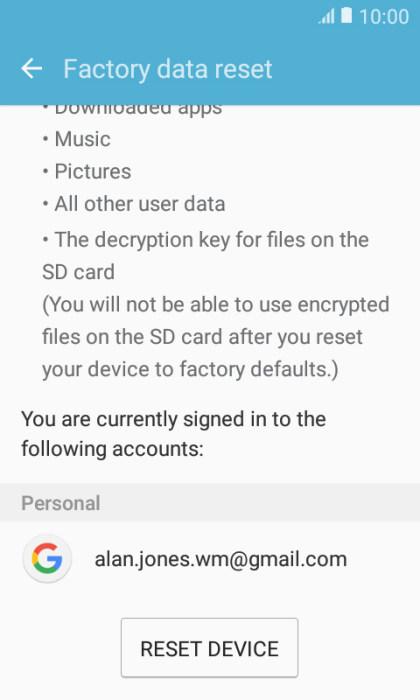
Task: Tap the following accounts text line
Action: click(112, 449)
